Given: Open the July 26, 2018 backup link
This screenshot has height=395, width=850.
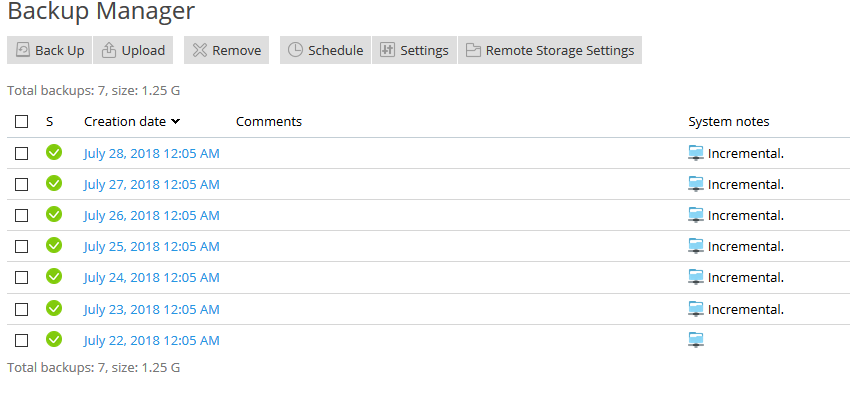Looking at the screenshot, I should 151,216.
